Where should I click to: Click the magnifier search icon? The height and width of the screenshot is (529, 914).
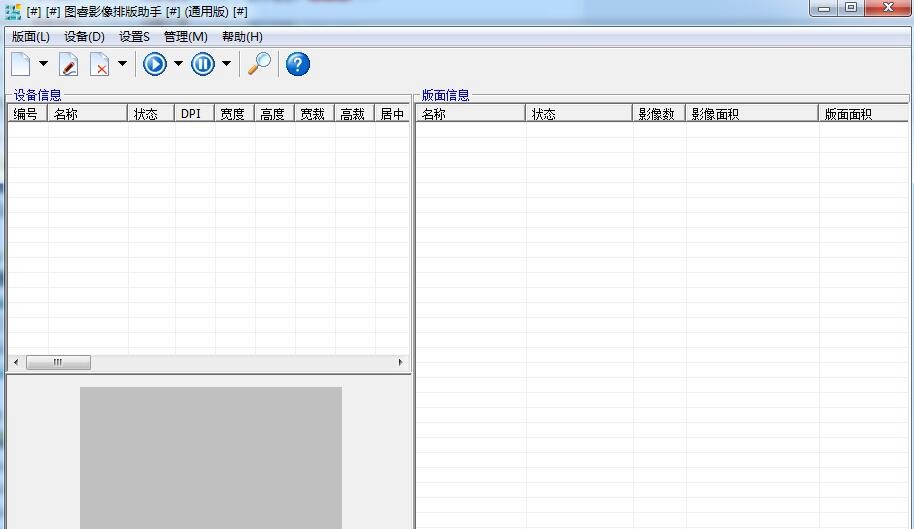259,64
